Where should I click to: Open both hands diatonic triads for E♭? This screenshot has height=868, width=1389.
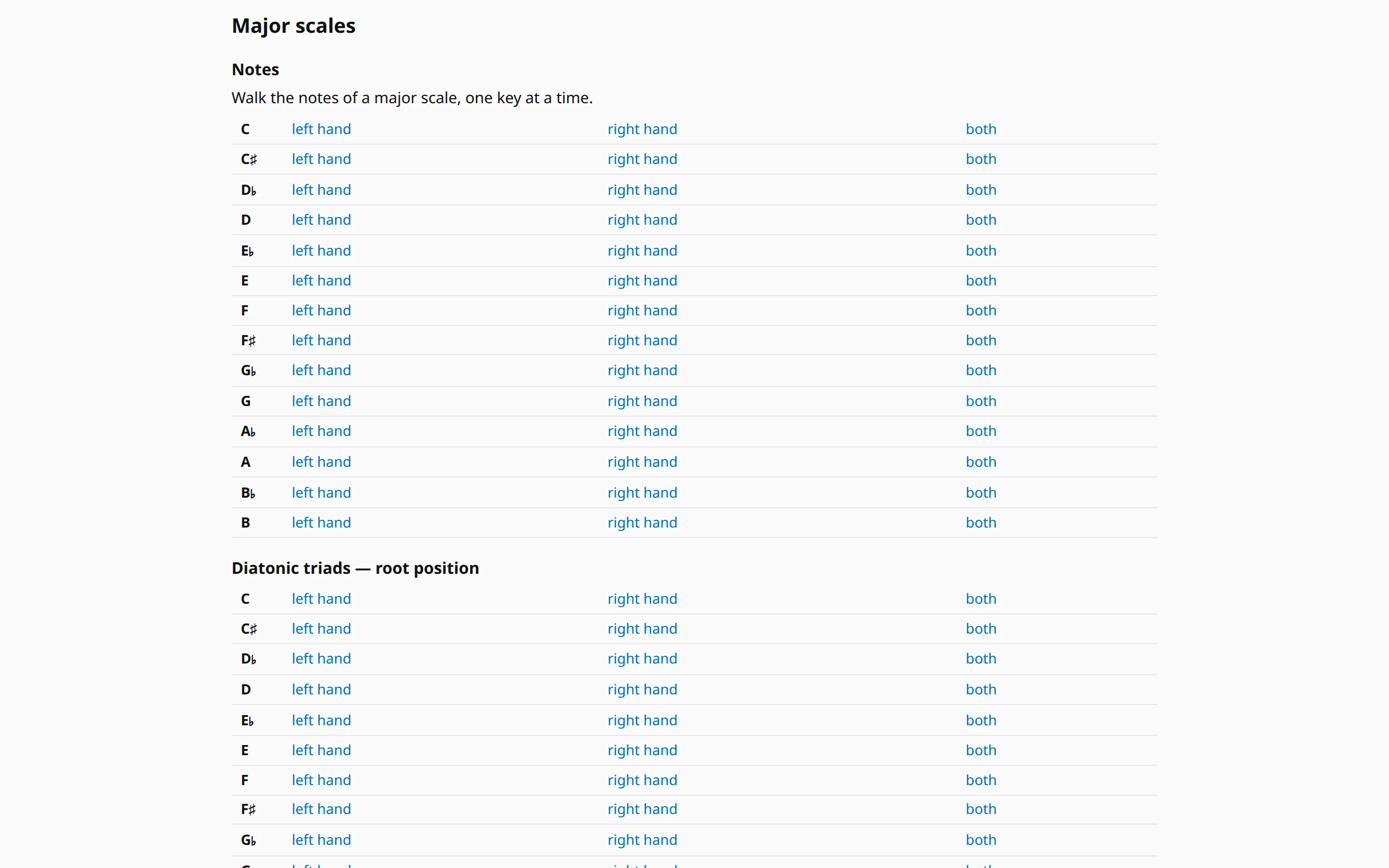[x=981, y=720]
